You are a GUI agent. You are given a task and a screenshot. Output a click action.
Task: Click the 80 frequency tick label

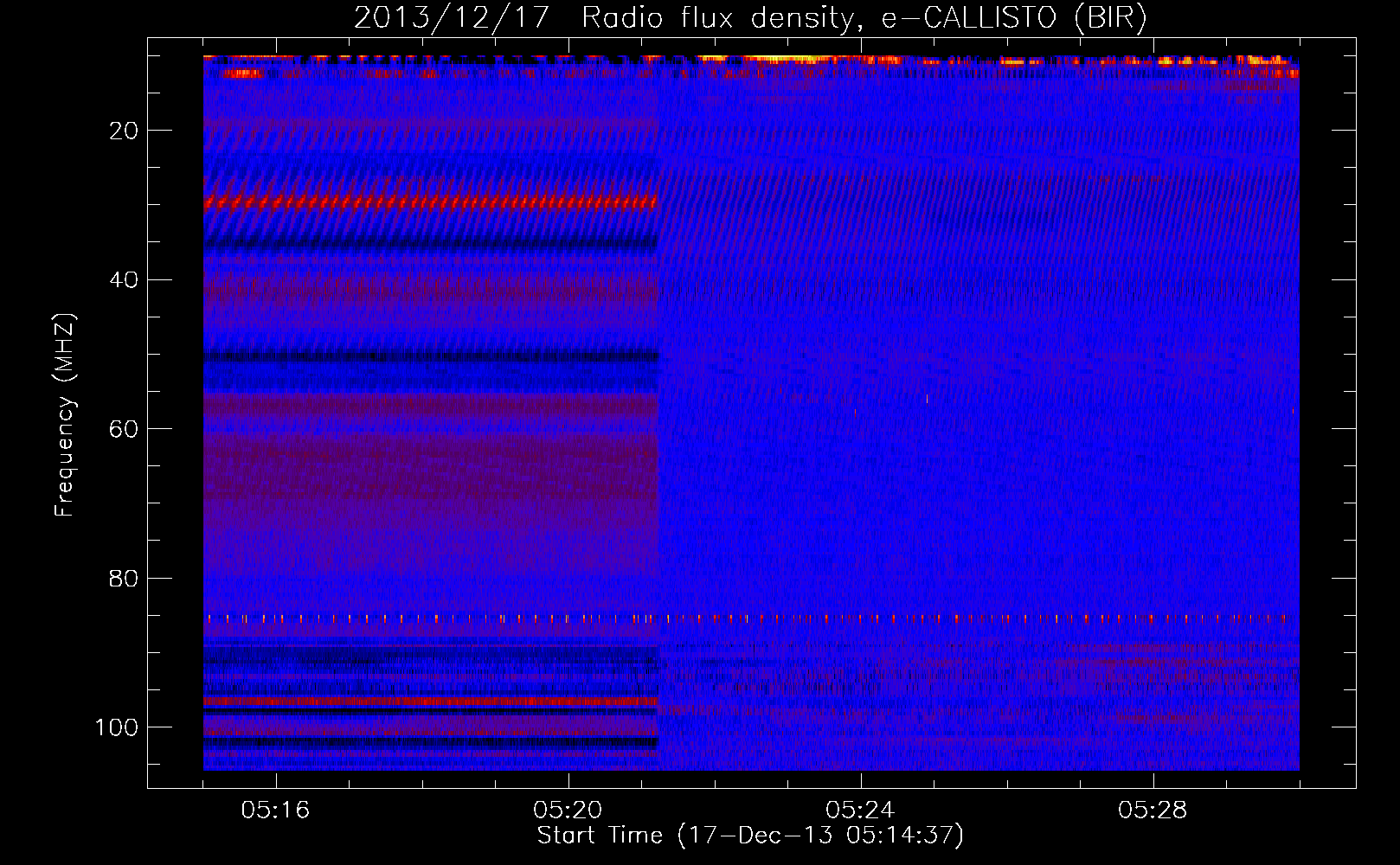[x=125, y=578]
